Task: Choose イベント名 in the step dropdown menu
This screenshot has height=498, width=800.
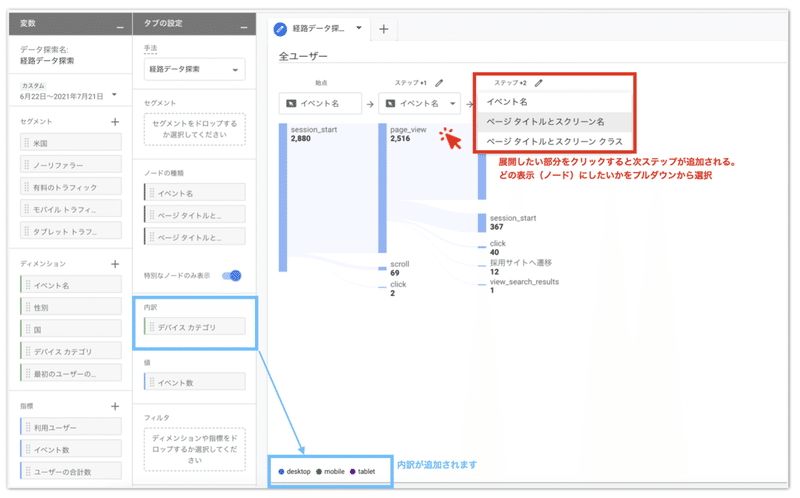Action: (x=554, y=102)
